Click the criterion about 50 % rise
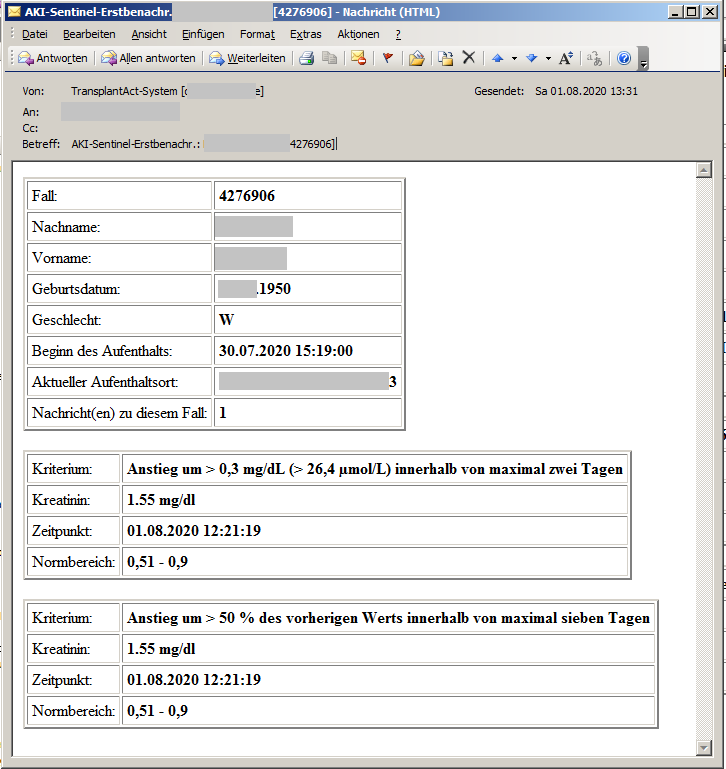Screen dimensions: 726x769 (x=388, y=618)
